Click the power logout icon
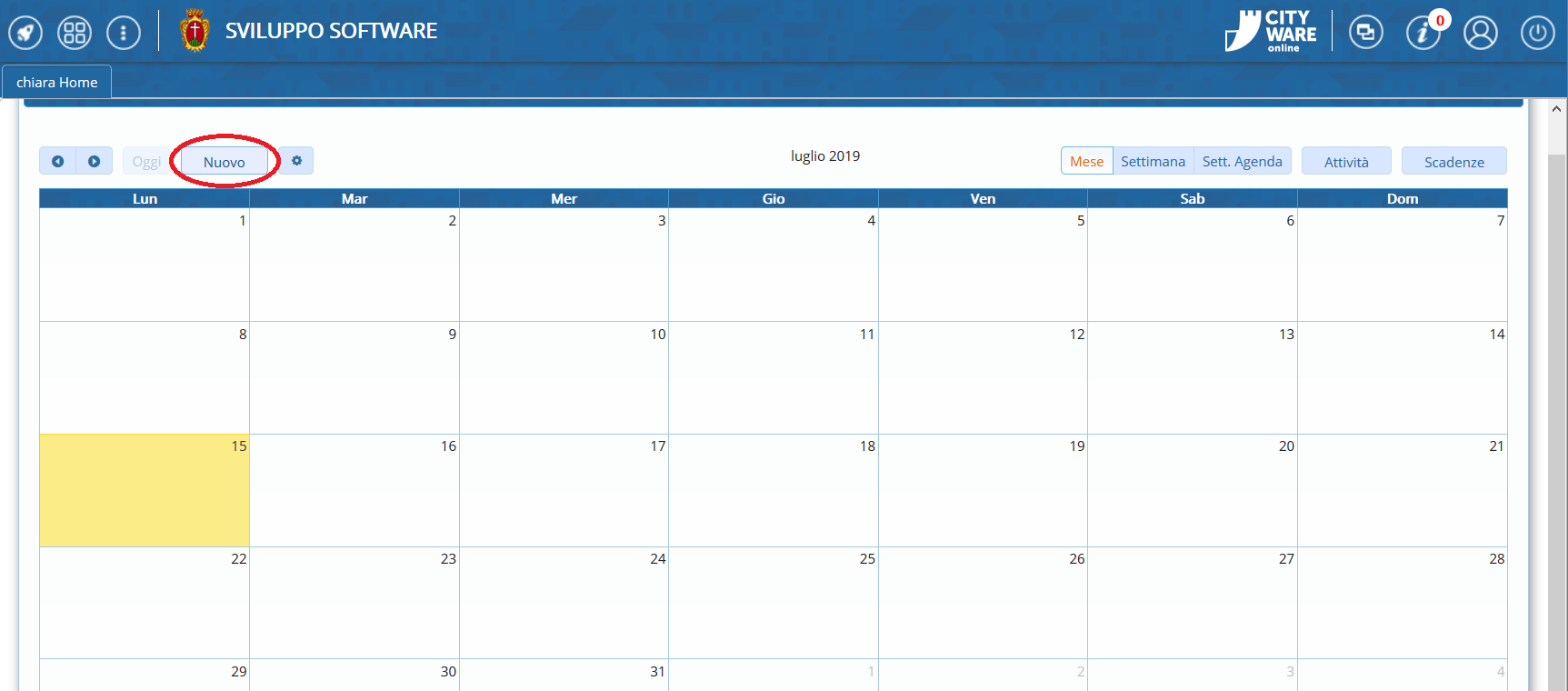This screenshot has height=691, width=1568. tap(1537, 33)
